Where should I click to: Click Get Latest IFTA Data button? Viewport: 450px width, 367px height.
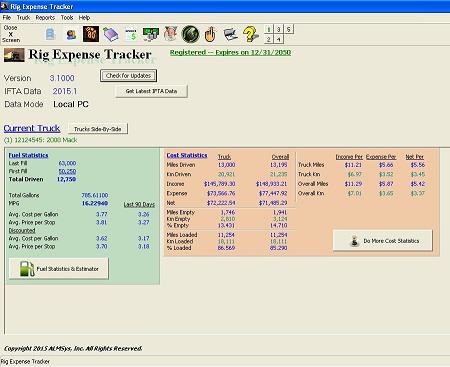click(x=151, y=91)
